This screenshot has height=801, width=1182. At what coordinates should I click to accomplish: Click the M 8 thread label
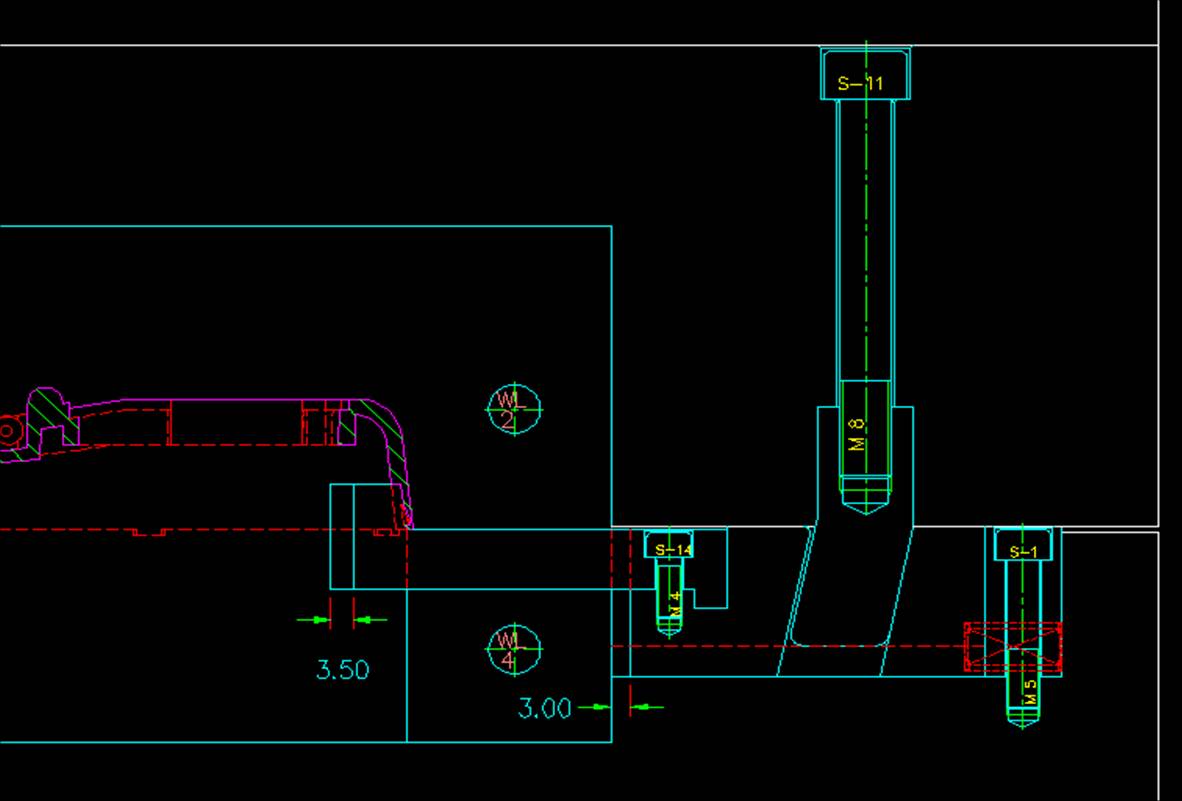pos(857,435)
